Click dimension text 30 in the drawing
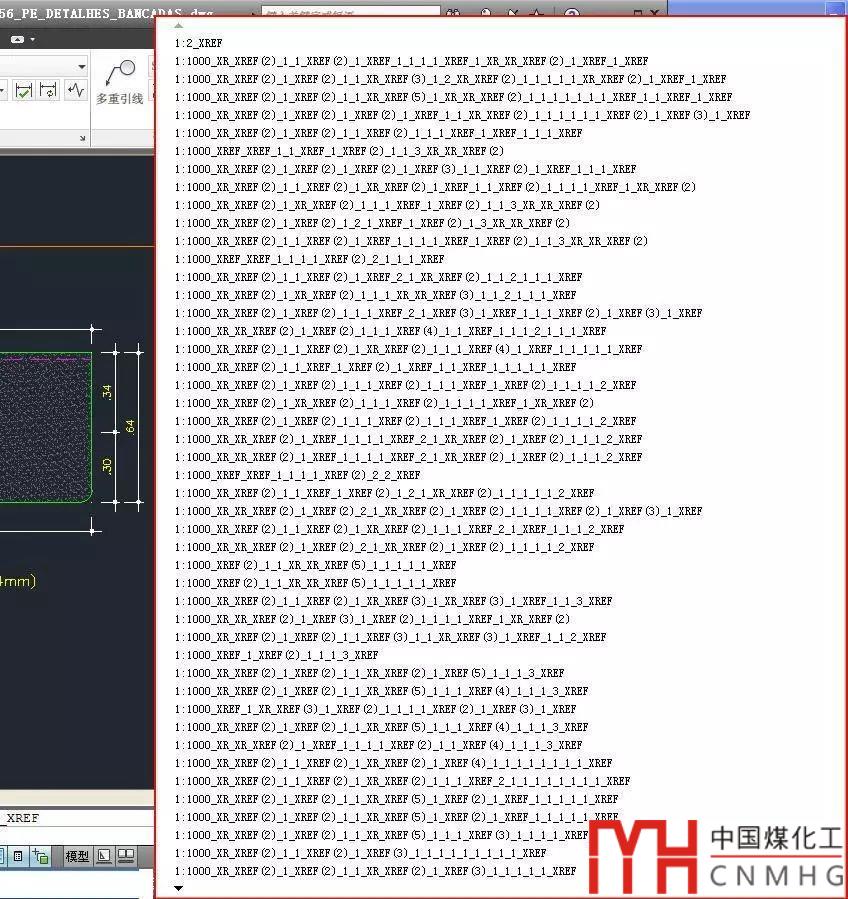The width and height of the screenshot is (848, 899). coord(106,465)
